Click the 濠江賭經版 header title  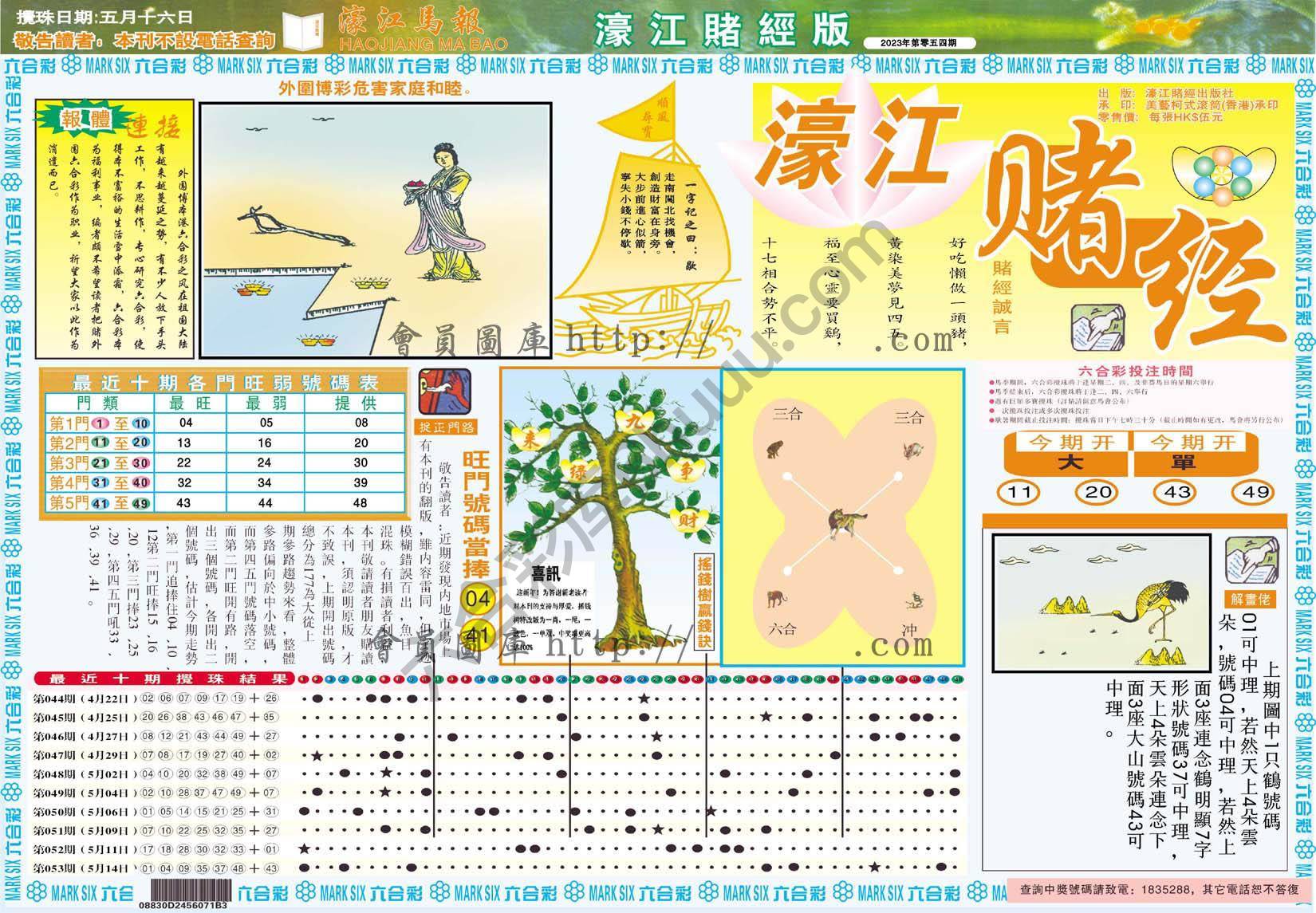[x=722, y=31]
